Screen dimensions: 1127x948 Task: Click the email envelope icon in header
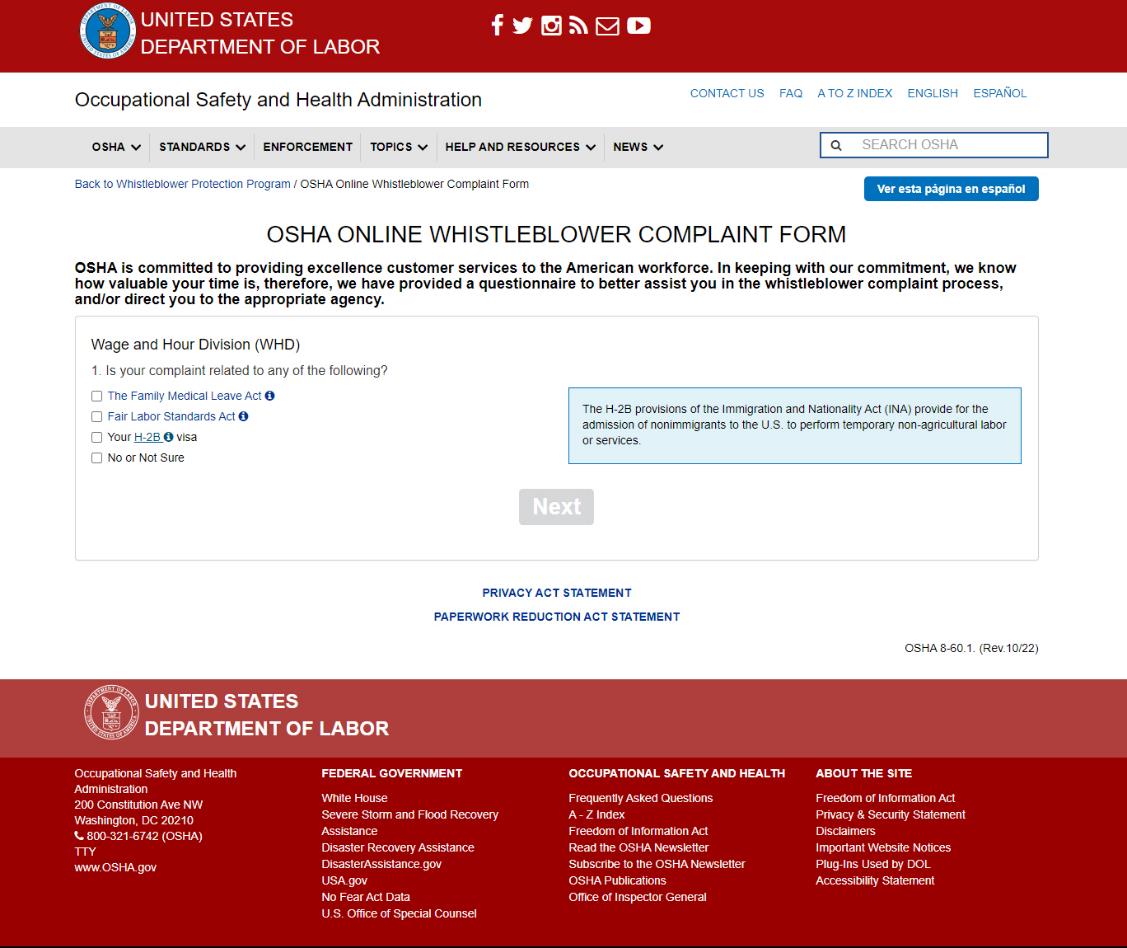(607, 26)
